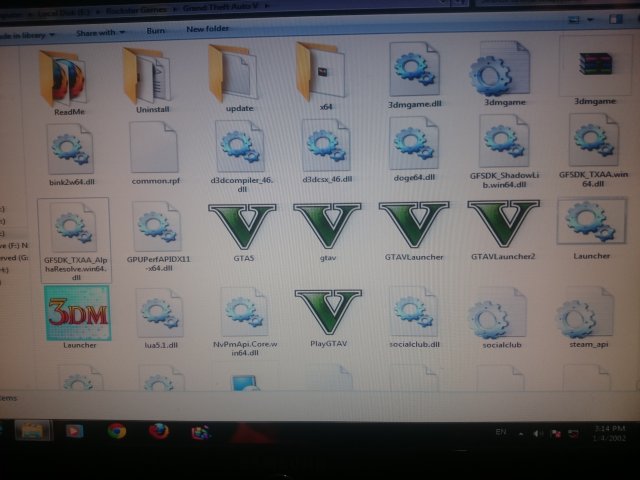Open the GTA5 application icon
The image size is (640, 480).
coord(243,227)
